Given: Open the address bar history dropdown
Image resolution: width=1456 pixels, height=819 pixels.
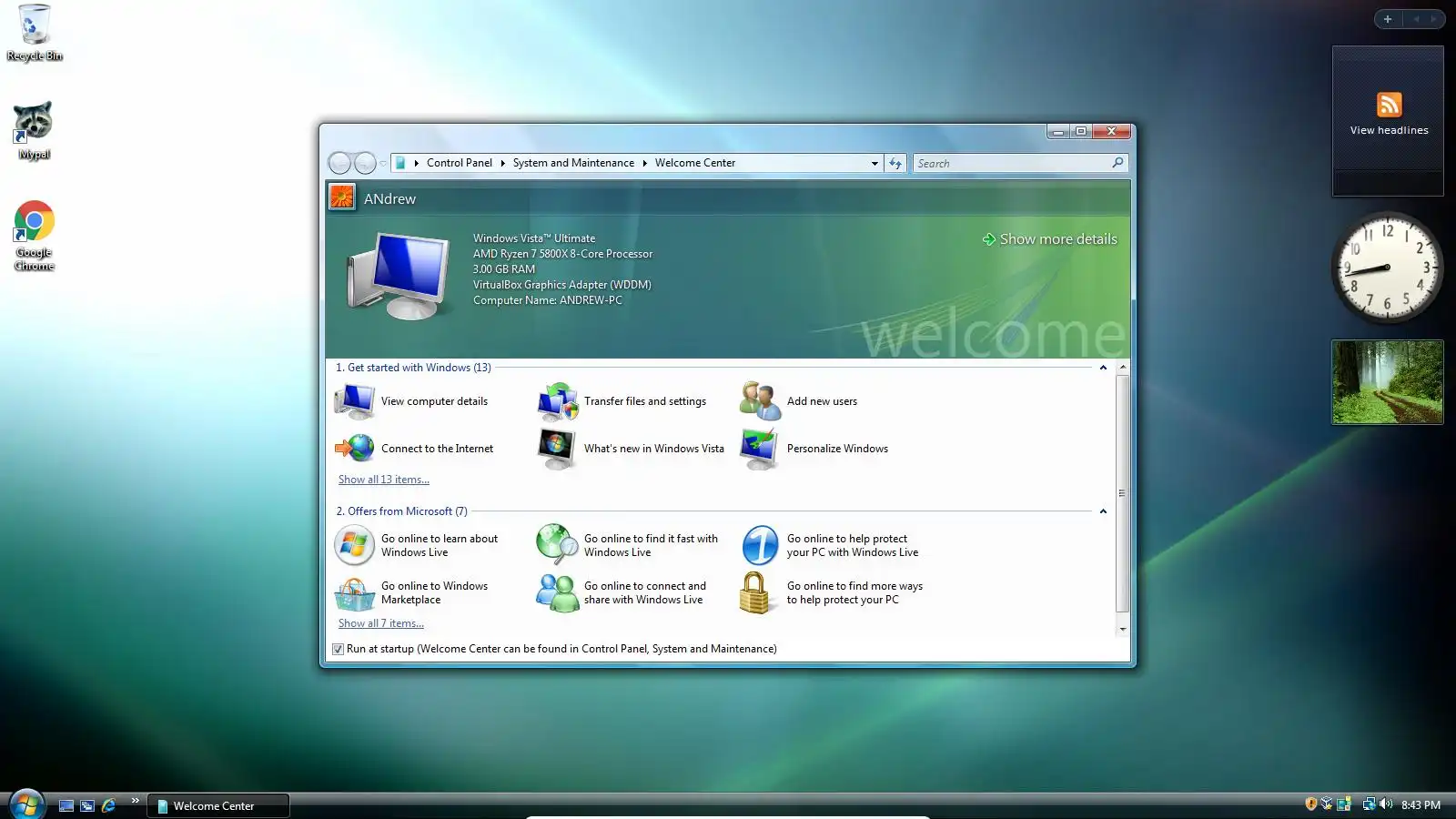Looking at the screenshot, I should (x=875, y=164).
